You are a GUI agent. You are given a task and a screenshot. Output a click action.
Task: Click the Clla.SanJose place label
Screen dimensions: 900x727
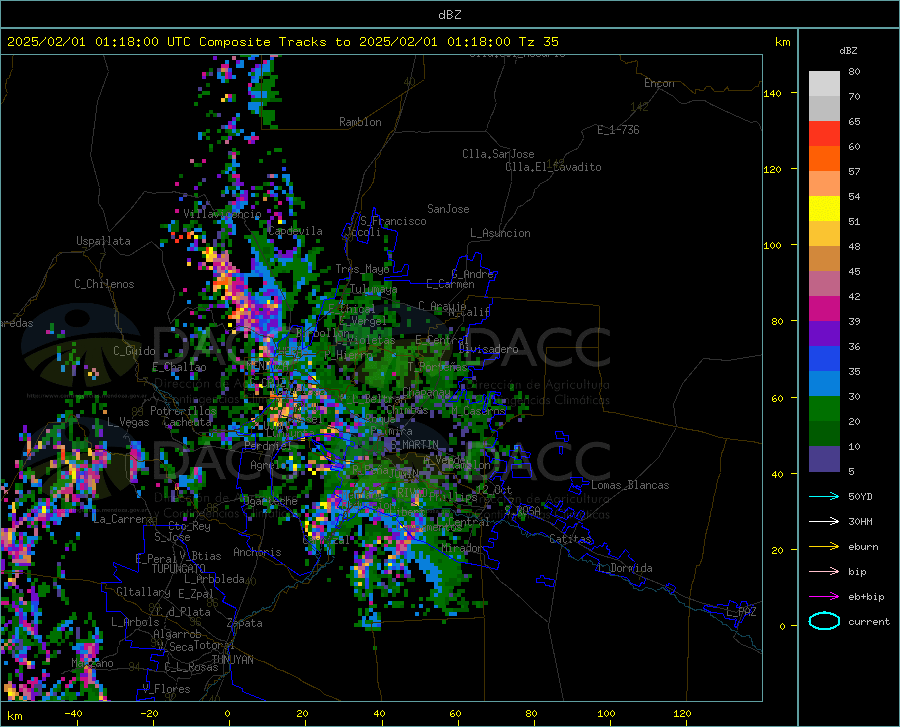coord(498,154)
